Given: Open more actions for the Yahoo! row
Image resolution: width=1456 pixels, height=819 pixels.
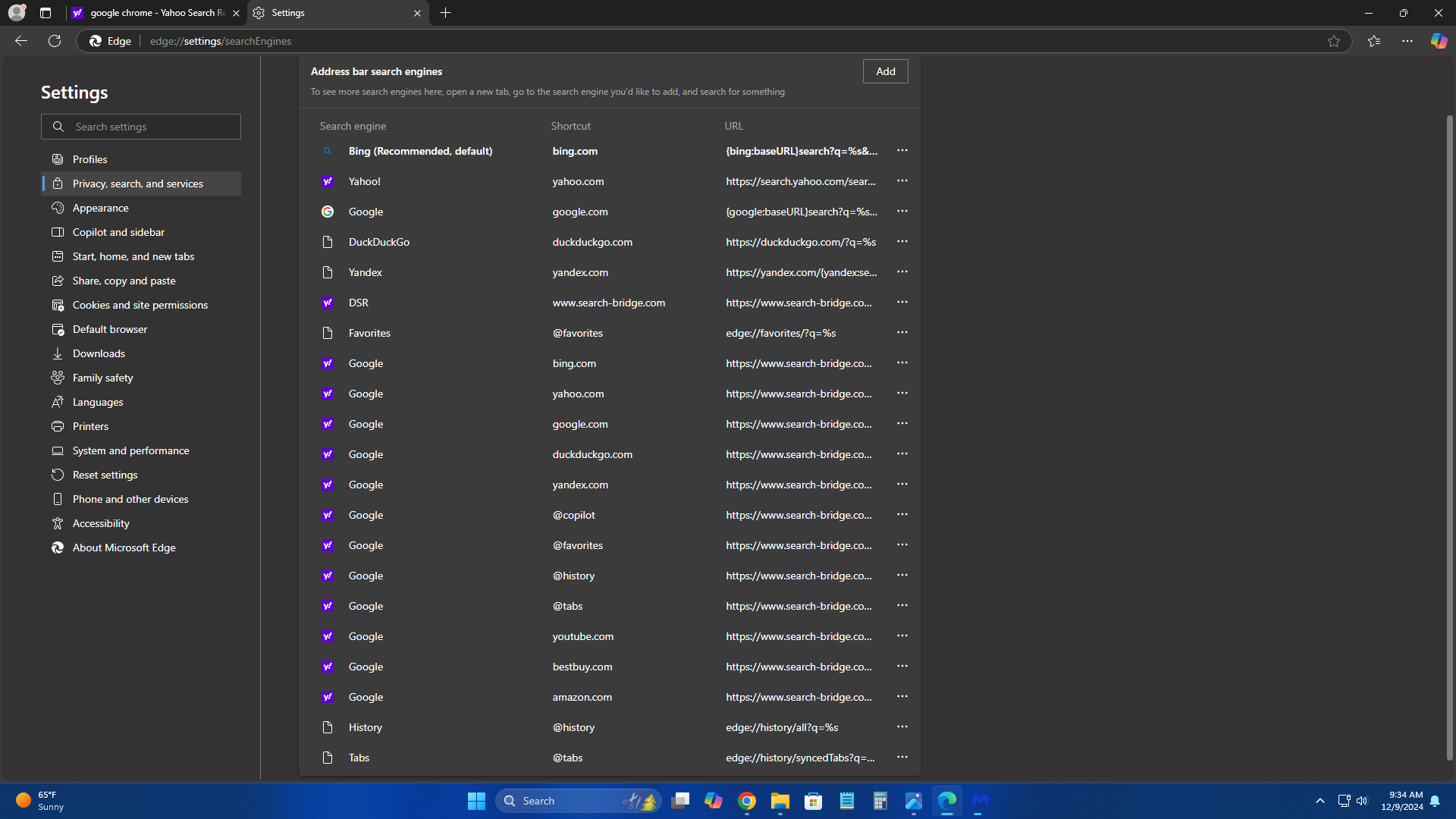Looking at the screenshot, I should [902, 180].
